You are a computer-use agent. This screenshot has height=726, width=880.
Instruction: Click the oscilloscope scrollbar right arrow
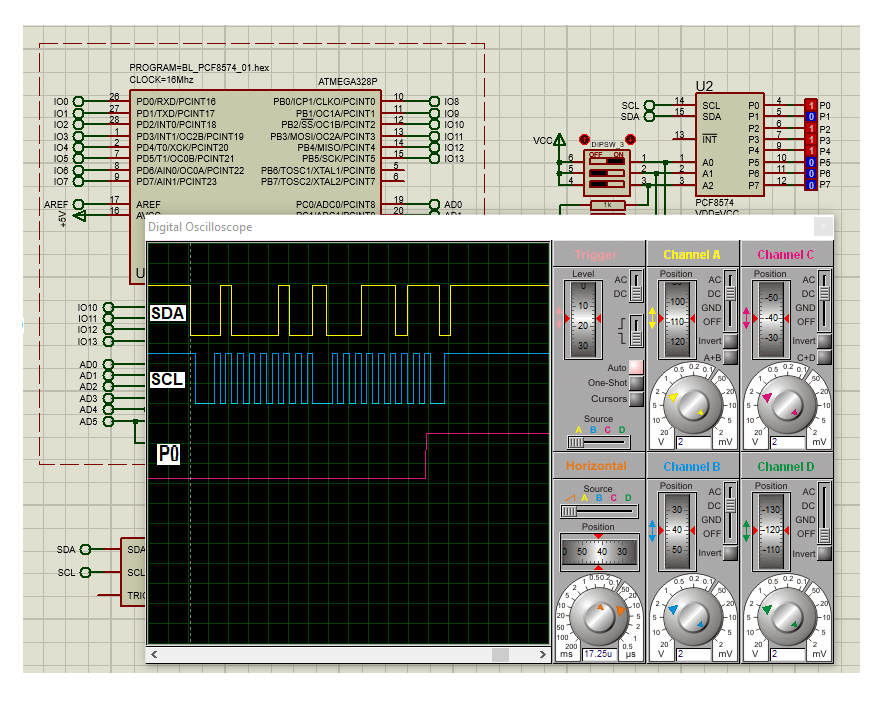542,655
